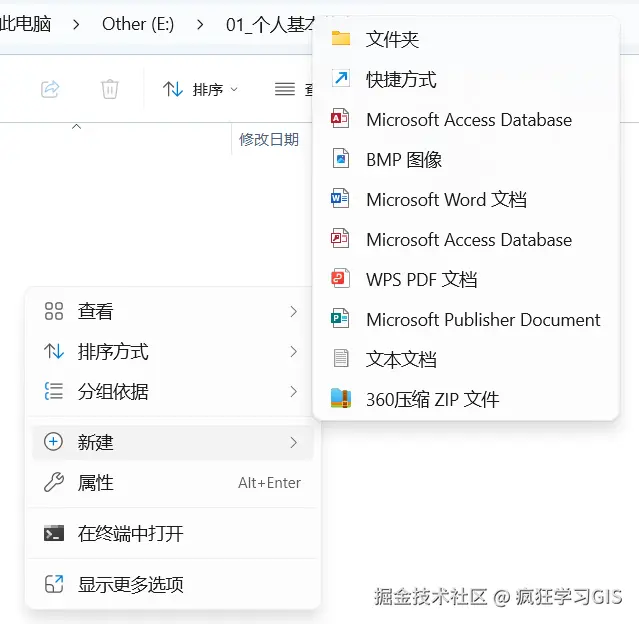Open the 排序方式 submenu
This screenshot has width=639, height=624.
(x=172, y=351)
